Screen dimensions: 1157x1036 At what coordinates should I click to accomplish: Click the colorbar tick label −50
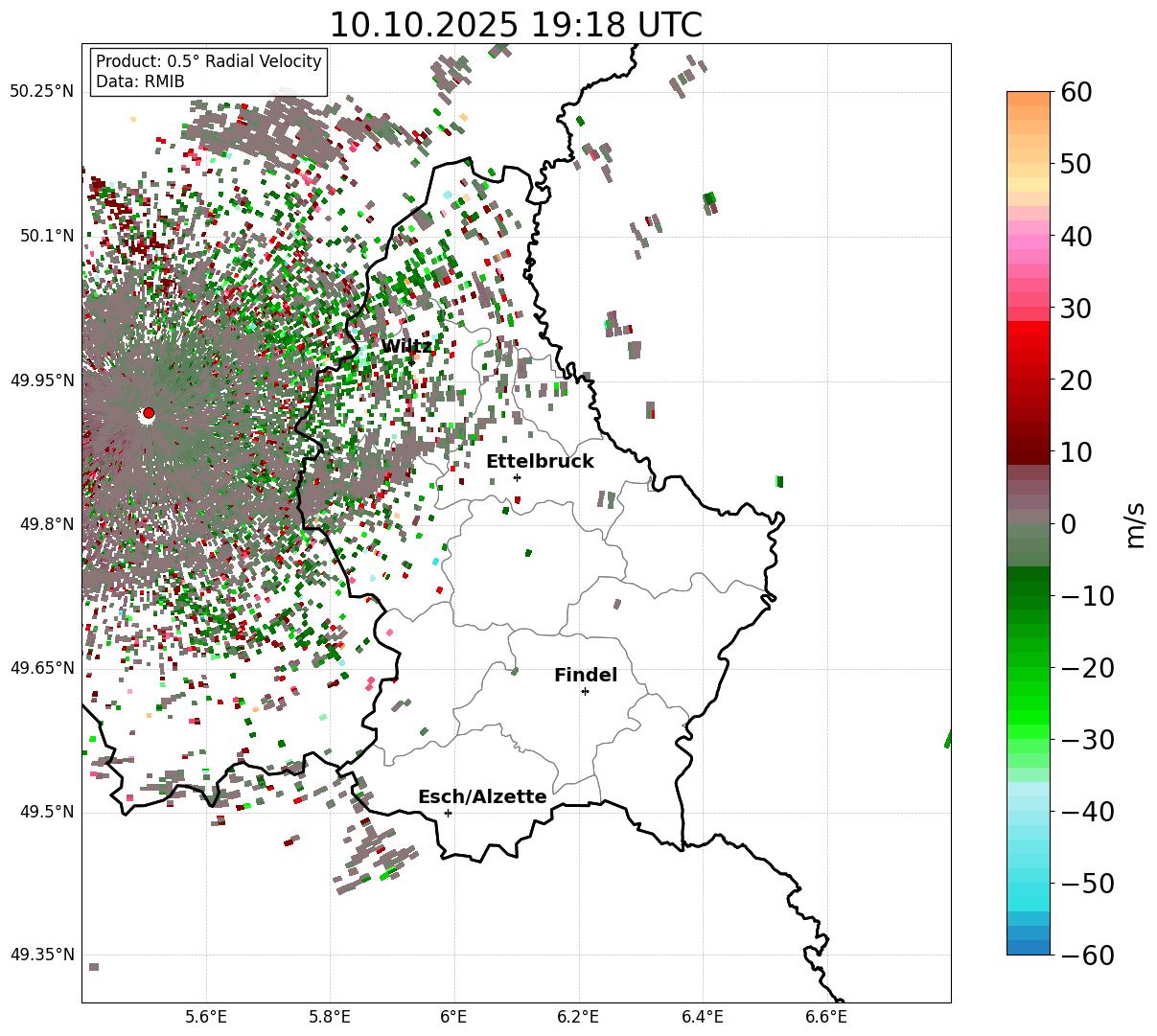point(1087,884)
